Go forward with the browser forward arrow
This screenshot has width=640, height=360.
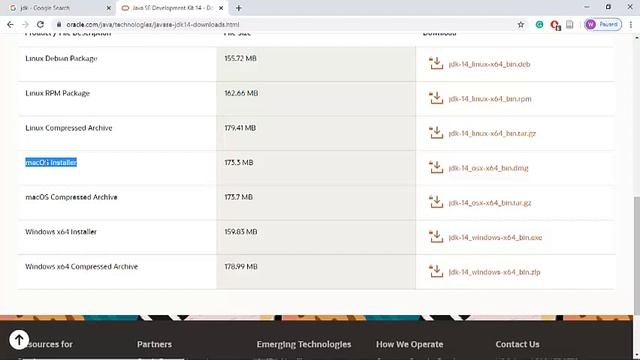pos(25,24)
